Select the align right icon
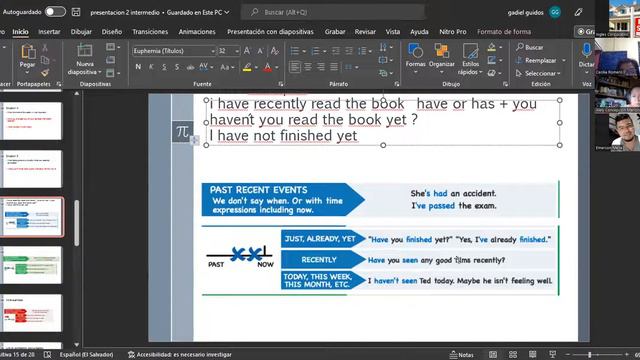This screenshot has height=360, width=640. point(321,67)
